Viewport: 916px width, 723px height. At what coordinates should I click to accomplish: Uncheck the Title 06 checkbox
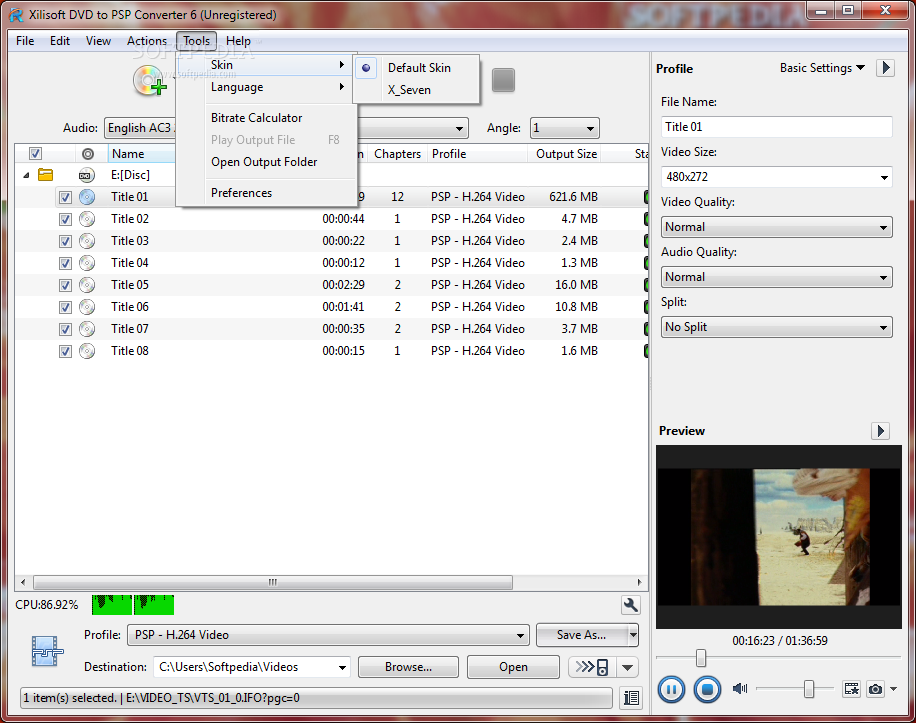pyautogui.click(x=65, y=307)
